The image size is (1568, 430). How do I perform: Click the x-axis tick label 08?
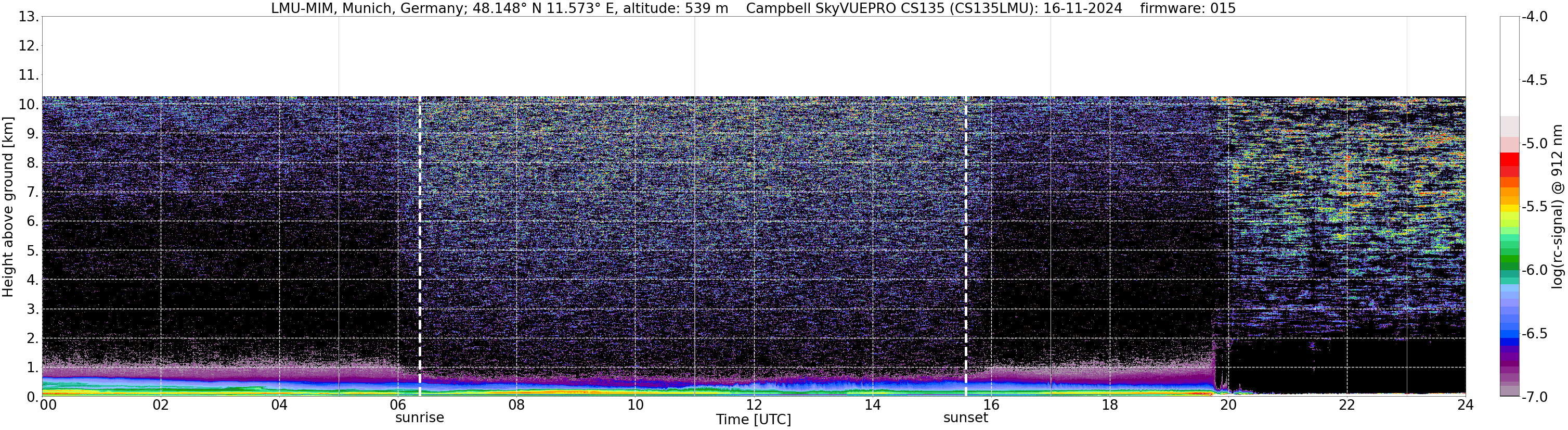point(517,405)
